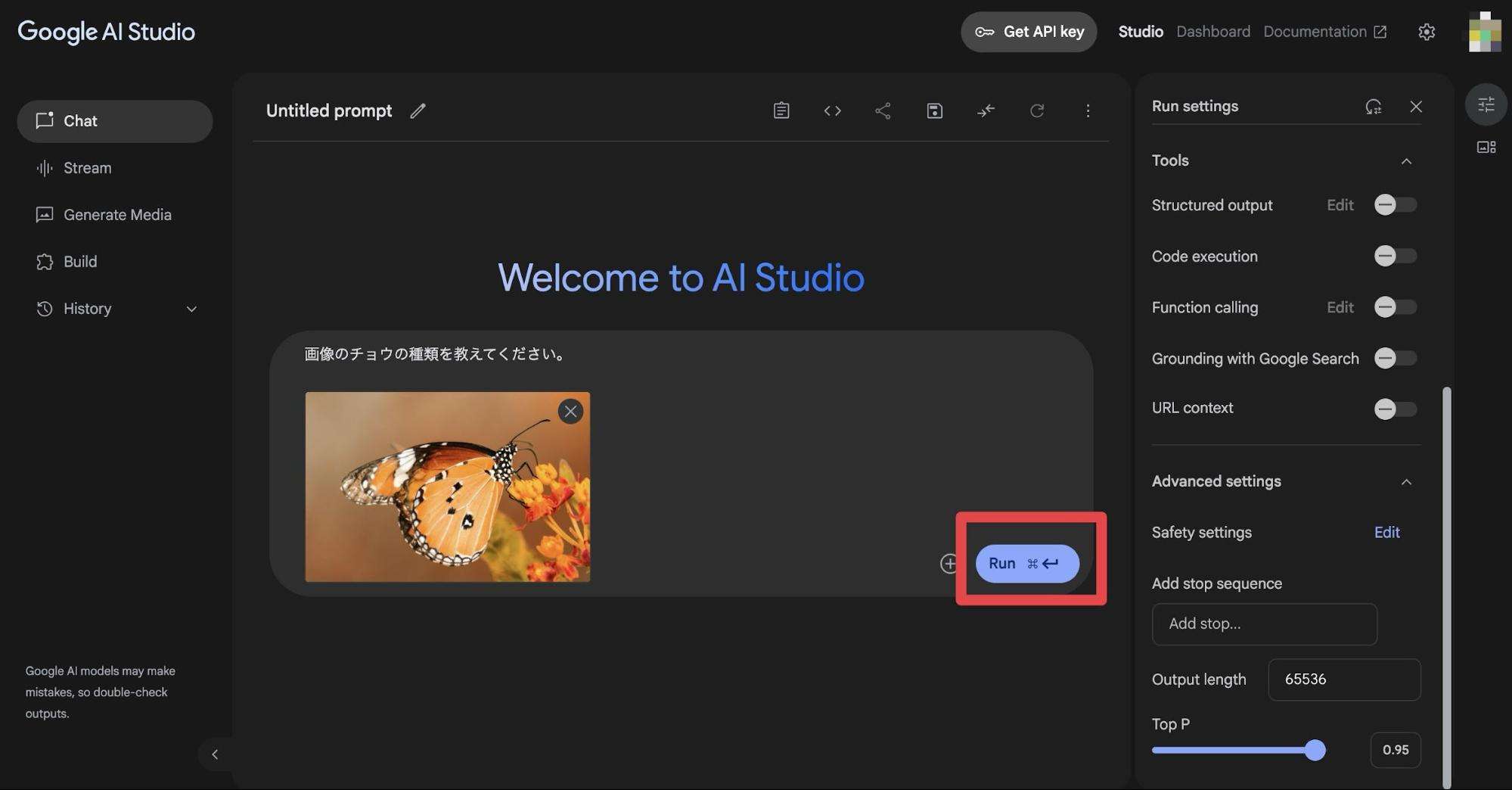Enable the Function calling toggle
The image size is (1512, 790).
pyautogui.click(x=1395, y=307)
